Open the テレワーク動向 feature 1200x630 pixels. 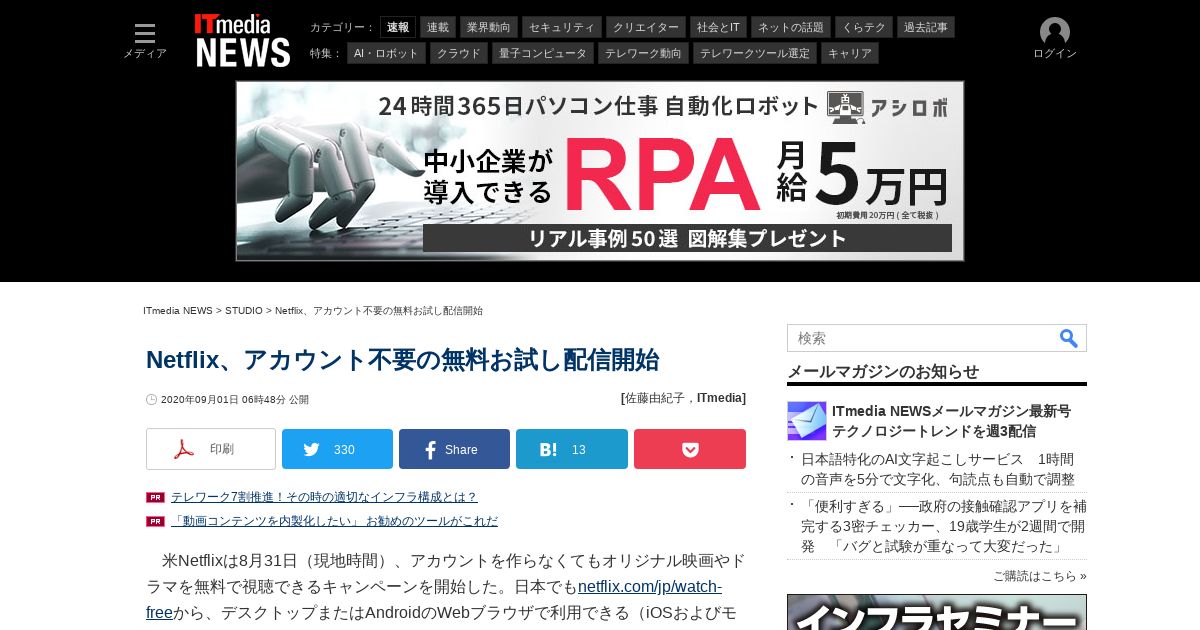pyautogui.click(x=643, y=53)
